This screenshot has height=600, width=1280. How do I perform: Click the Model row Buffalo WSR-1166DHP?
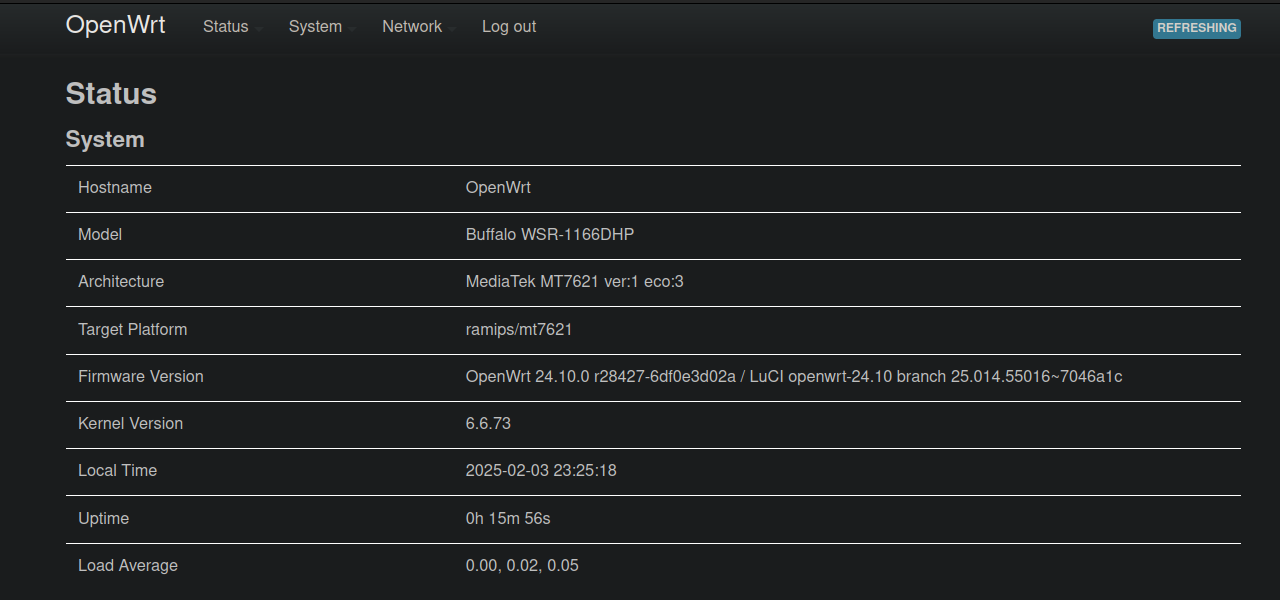[x=550, y=234]
